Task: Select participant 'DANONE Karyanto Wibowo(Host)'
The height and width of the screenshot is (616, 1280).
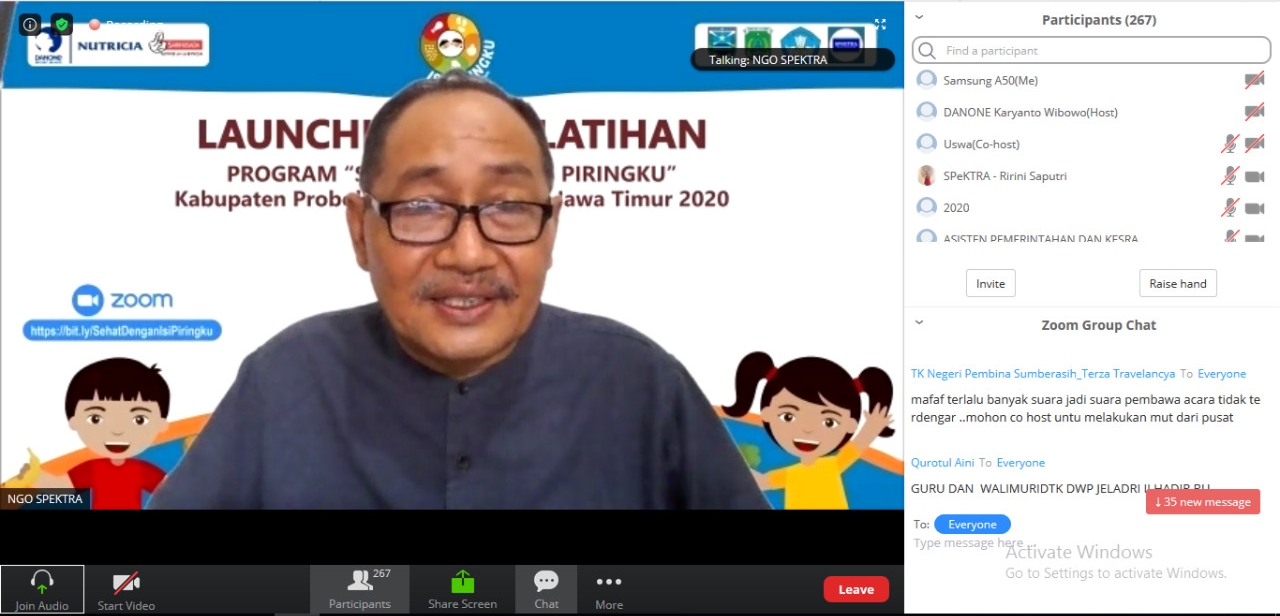Action: tap(1030, 112)
